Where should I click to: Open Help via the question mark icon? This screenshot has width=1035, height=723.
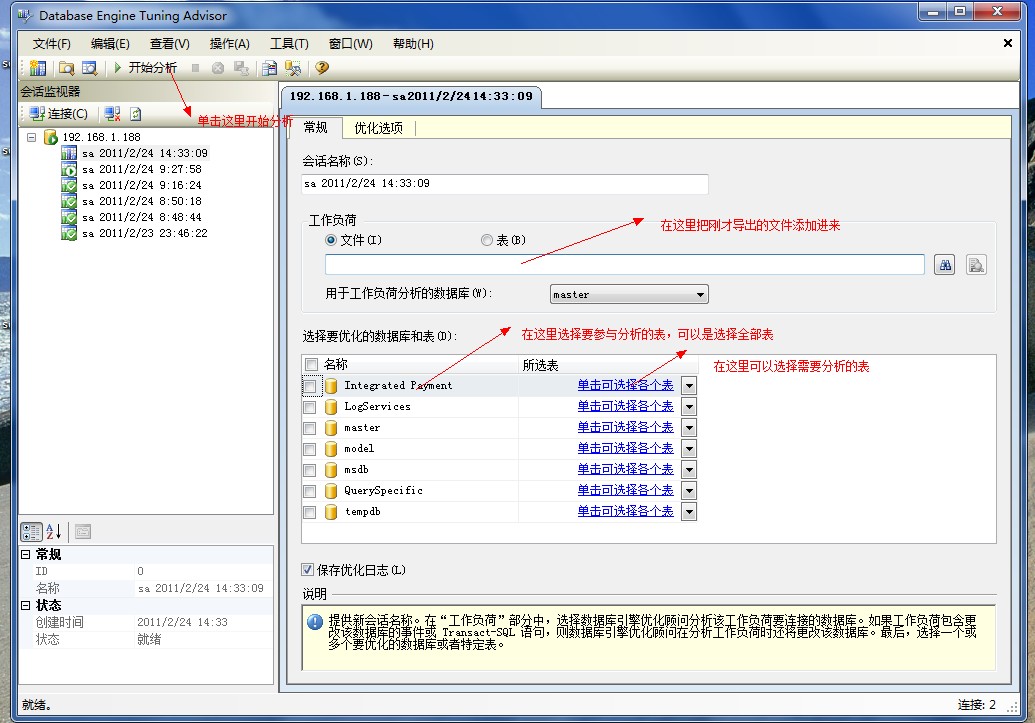(322, 67)
